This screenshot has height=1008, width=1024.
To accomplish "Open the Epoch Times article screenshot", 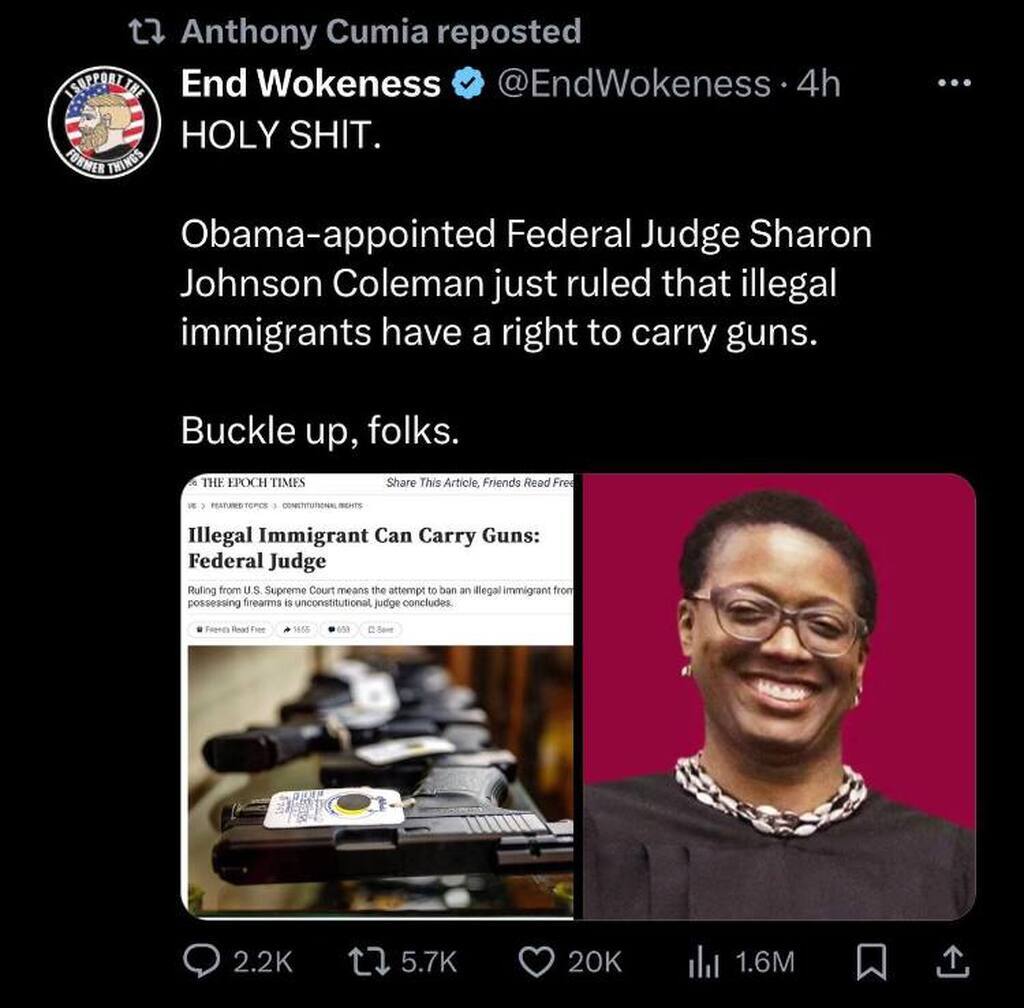I will [377, 696].
